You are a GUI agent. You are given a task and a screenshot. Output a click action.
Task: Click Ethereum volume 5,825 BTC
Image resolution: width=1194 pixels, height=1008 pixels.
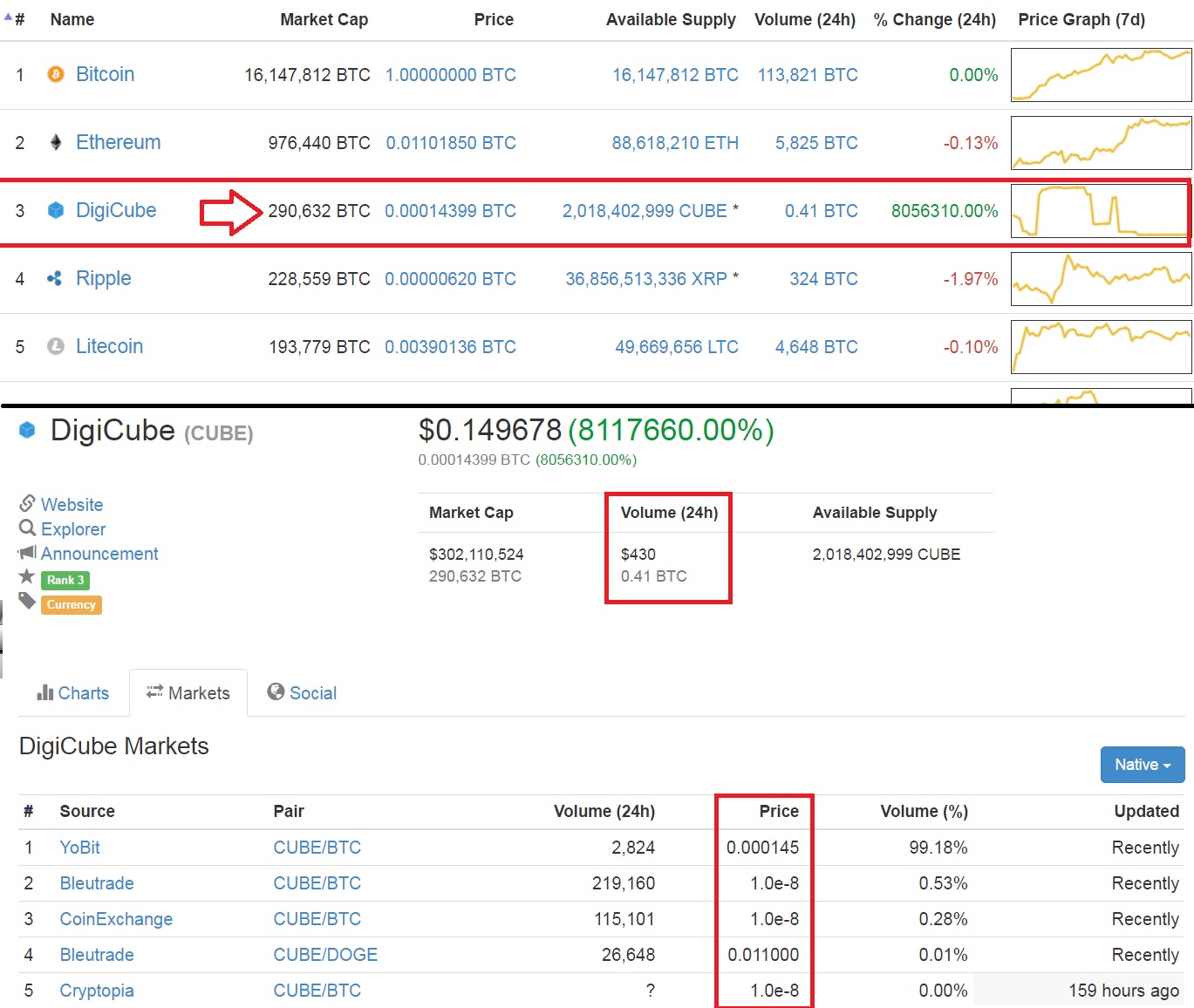[x=816, y=143]
